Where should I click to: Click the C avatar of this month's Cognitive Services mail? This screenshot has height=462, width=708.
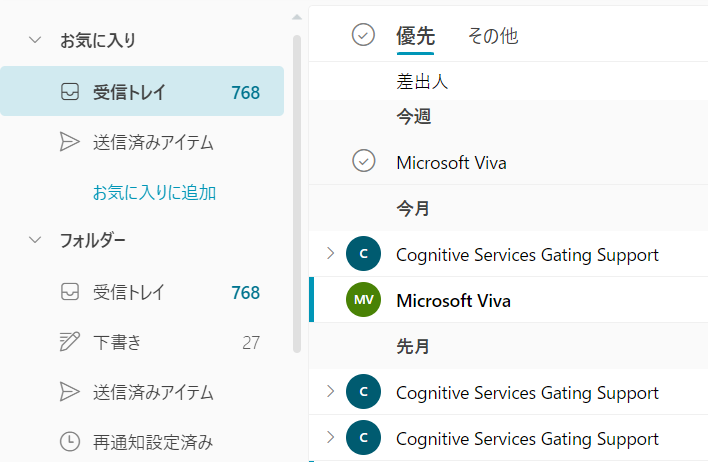click(363, 253)
